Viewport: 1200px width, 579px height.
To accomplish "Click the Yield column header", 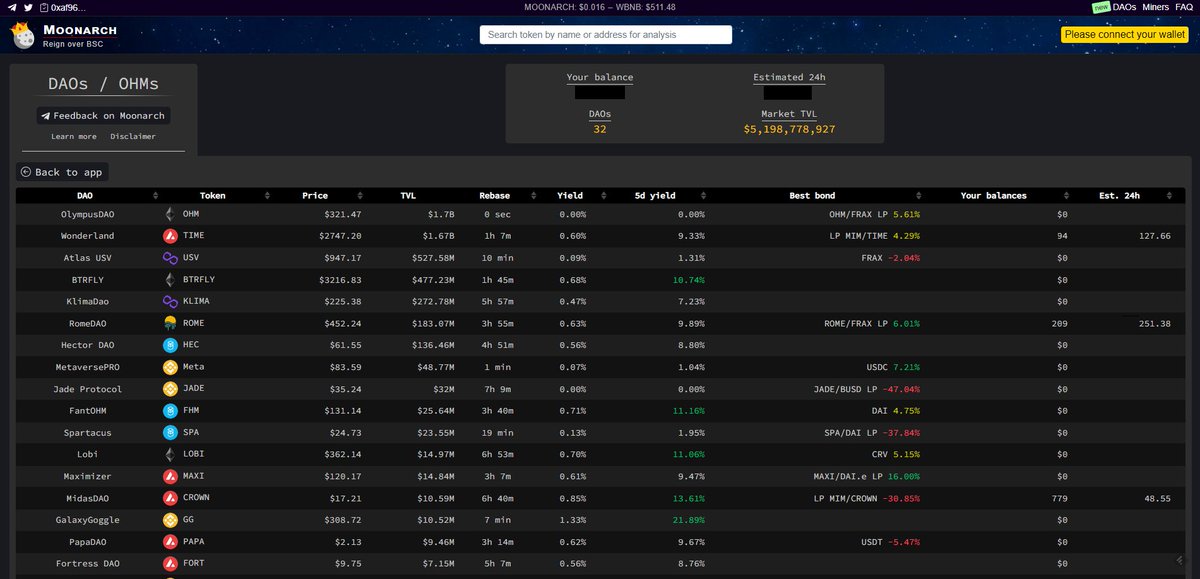I will (570, 196).
